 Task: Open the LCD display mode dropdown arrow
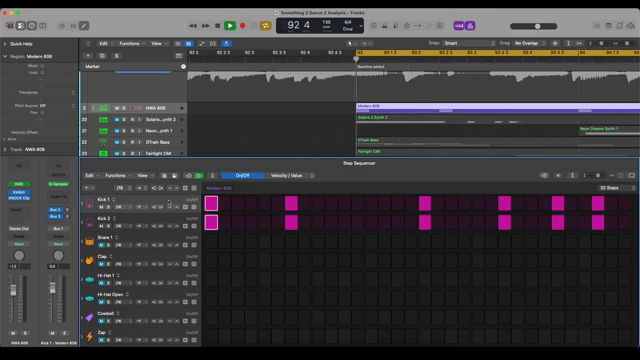[361, 26]
